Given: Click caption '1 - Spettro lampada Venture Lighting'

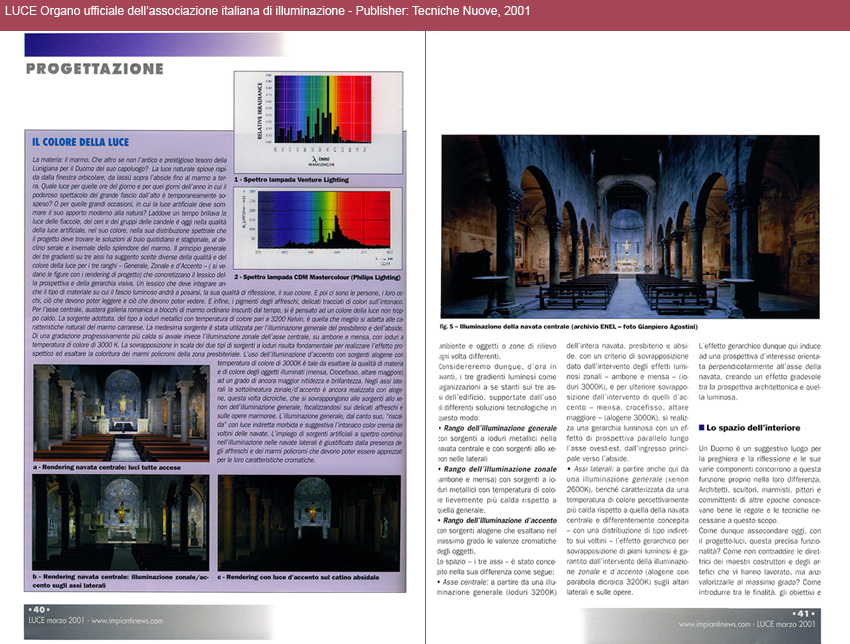Looking at the screenshot, I should pos(291,179).
